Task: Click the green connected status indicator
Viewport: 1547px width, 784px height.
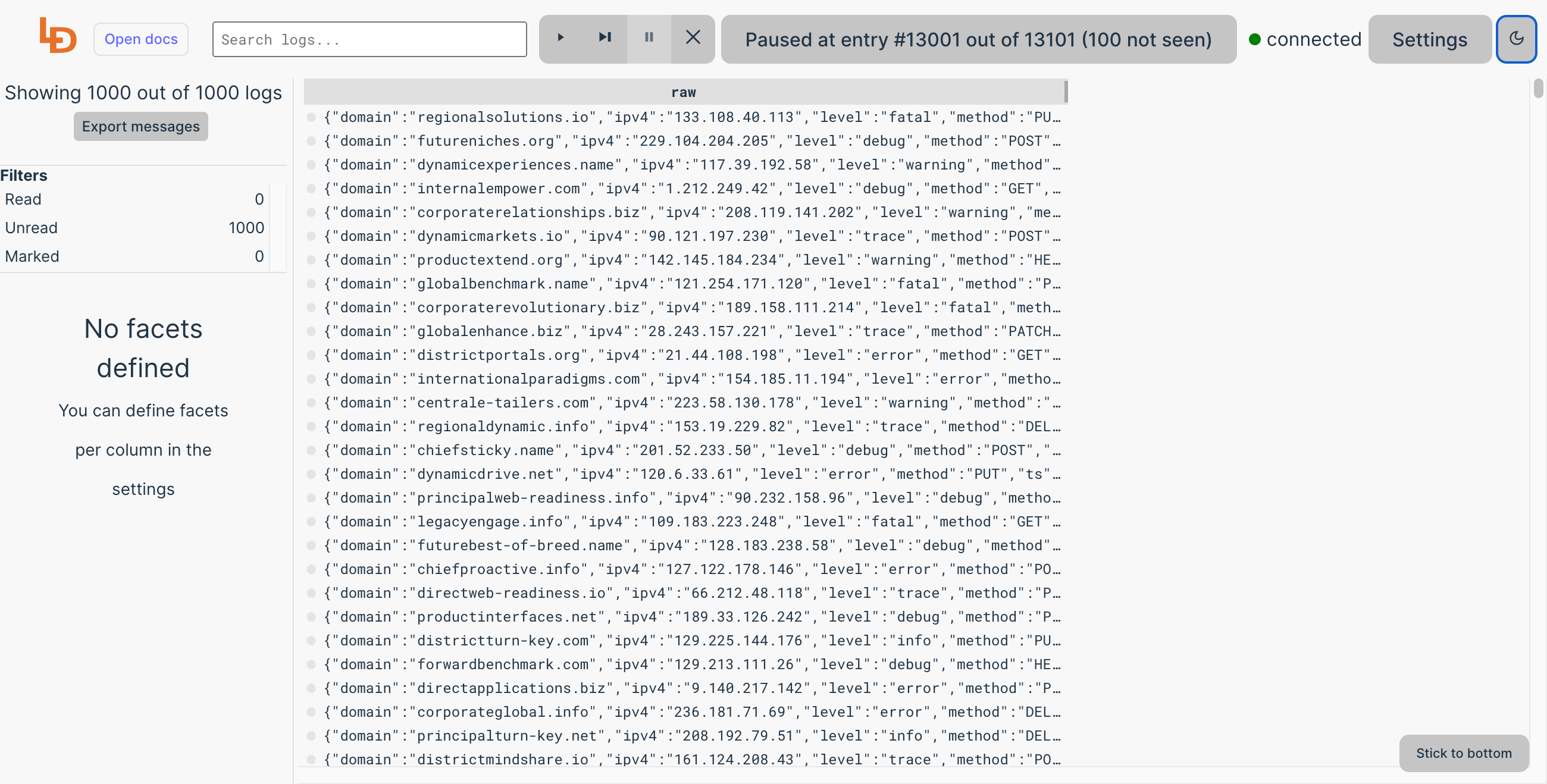Action: tap(1254, 40)
